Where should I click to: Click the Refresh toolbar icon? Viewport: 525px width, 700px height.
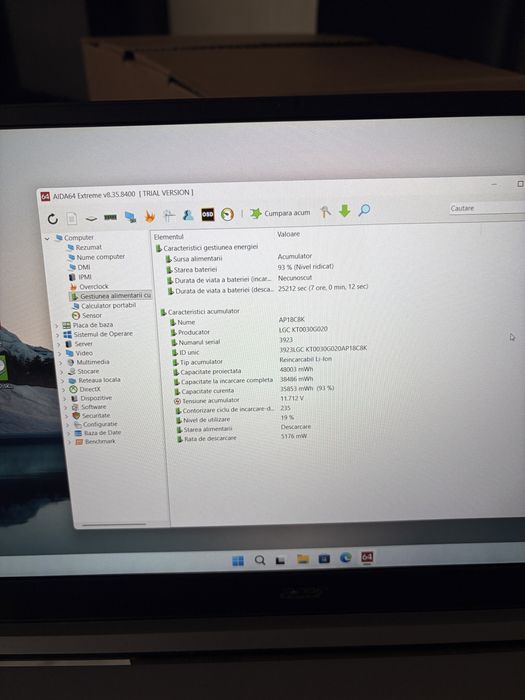tap(53, 219)
